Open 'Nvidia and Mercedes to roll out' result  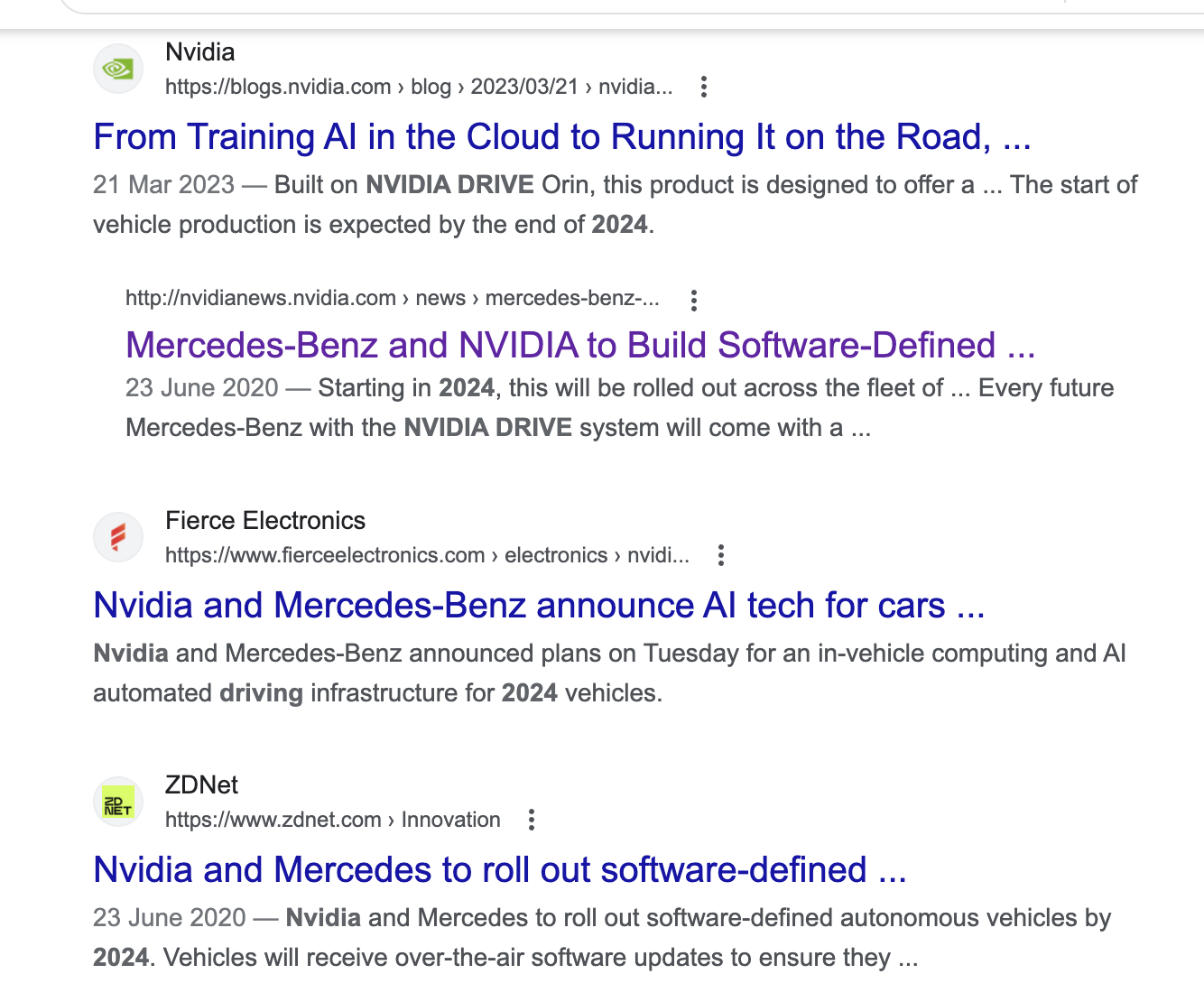coord(500,870)
